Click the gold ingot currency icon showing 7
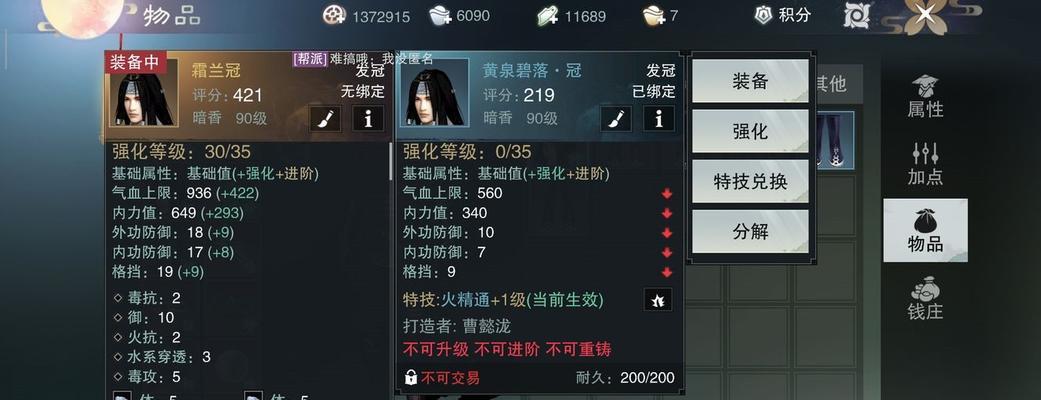The width and height of the screenshot is (1041, 400). 655,16
